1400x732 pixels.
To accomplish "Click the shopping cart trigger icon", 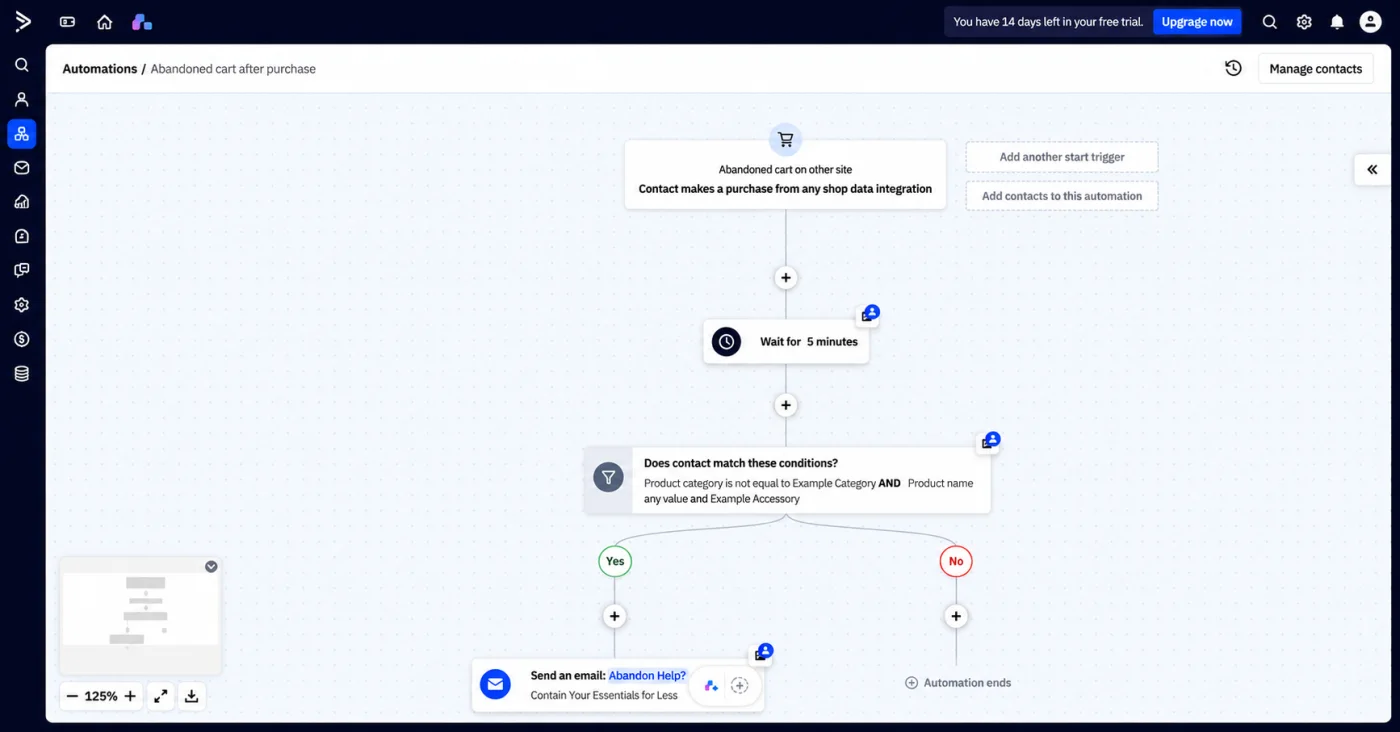I will 786,140.
